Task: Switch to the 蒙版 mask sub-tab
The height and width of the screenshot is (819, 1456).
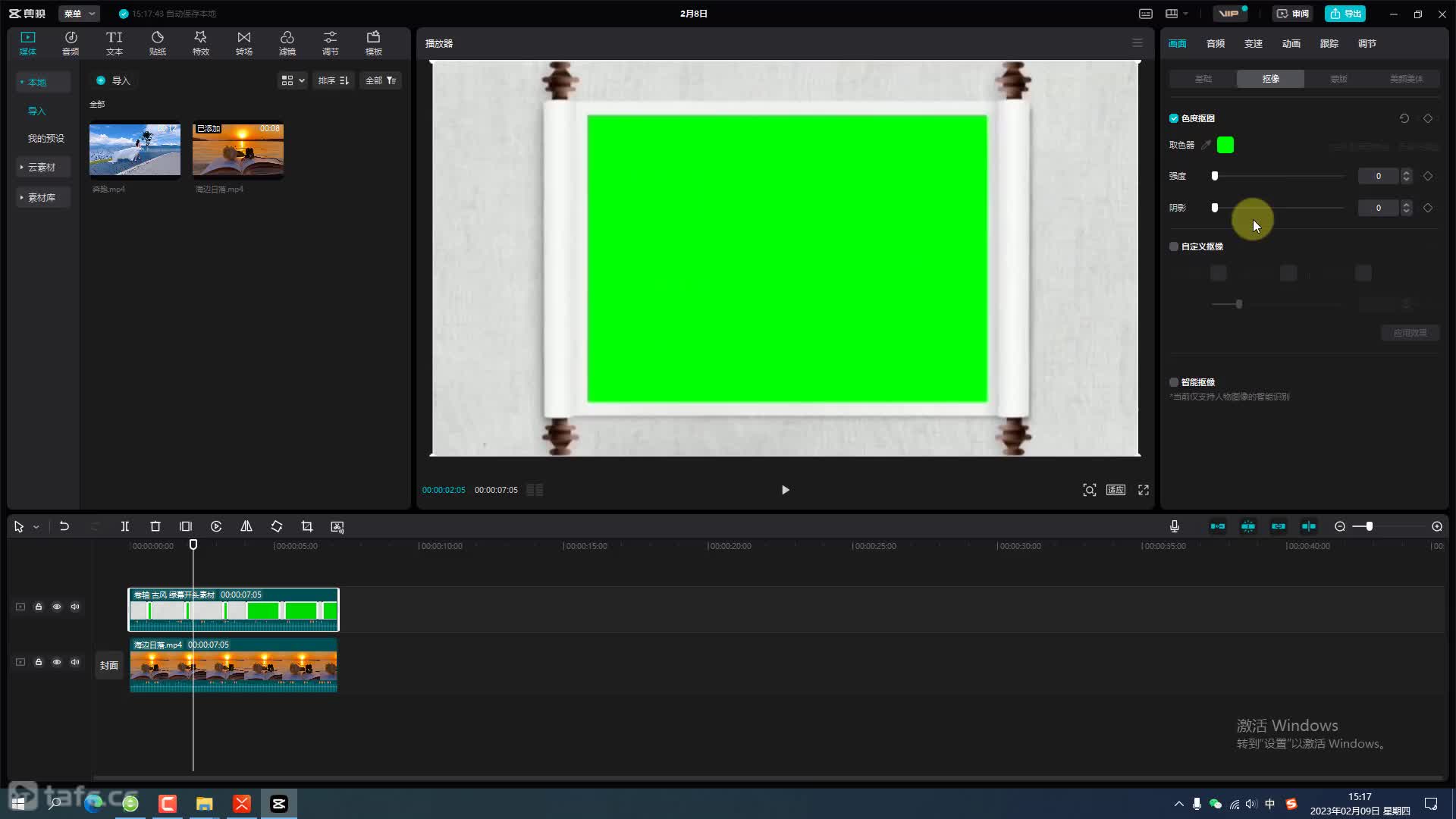Action: 1338,79
